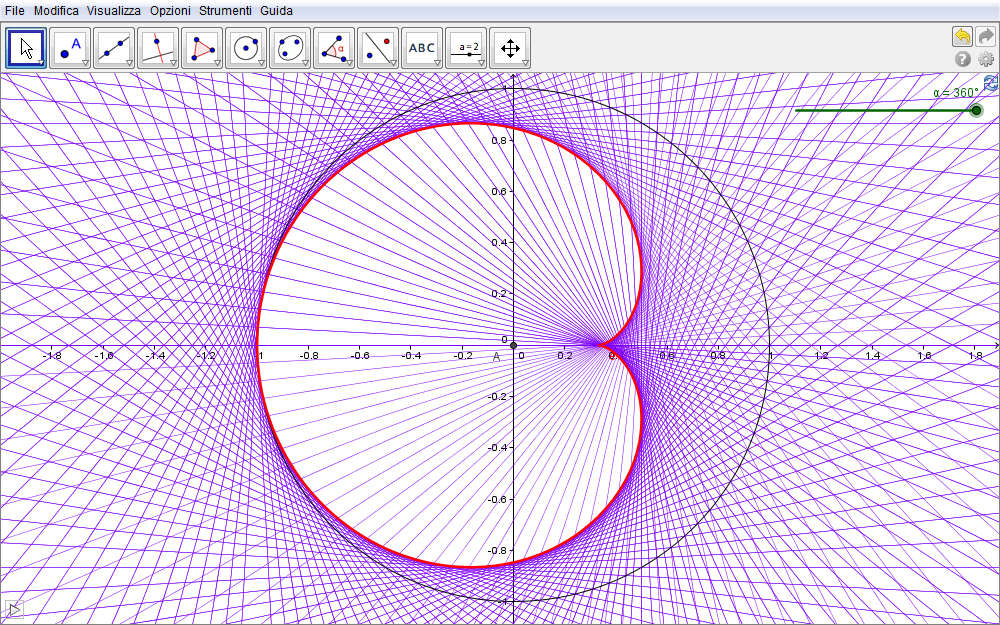Image resolution: width=1000 pixels, height=625 pixels.
Task: Click the α slider's round handle
Action: click(x=976, y=110)
